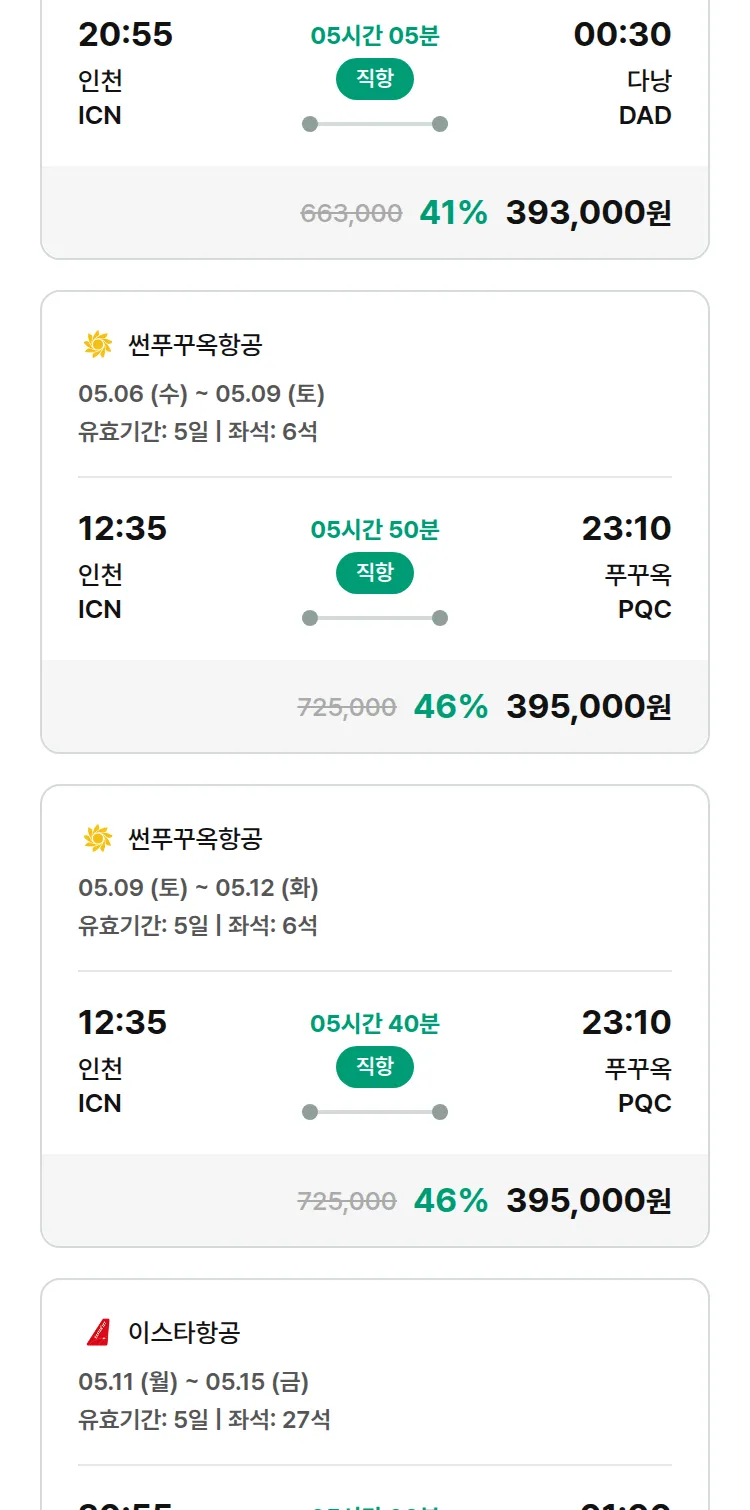Image resolution: width=750 pixels, height=1510 pixels.
Task: Click the Sun Phu Quoc logo on the 05.06 flight
Action: tap(98, 345)
